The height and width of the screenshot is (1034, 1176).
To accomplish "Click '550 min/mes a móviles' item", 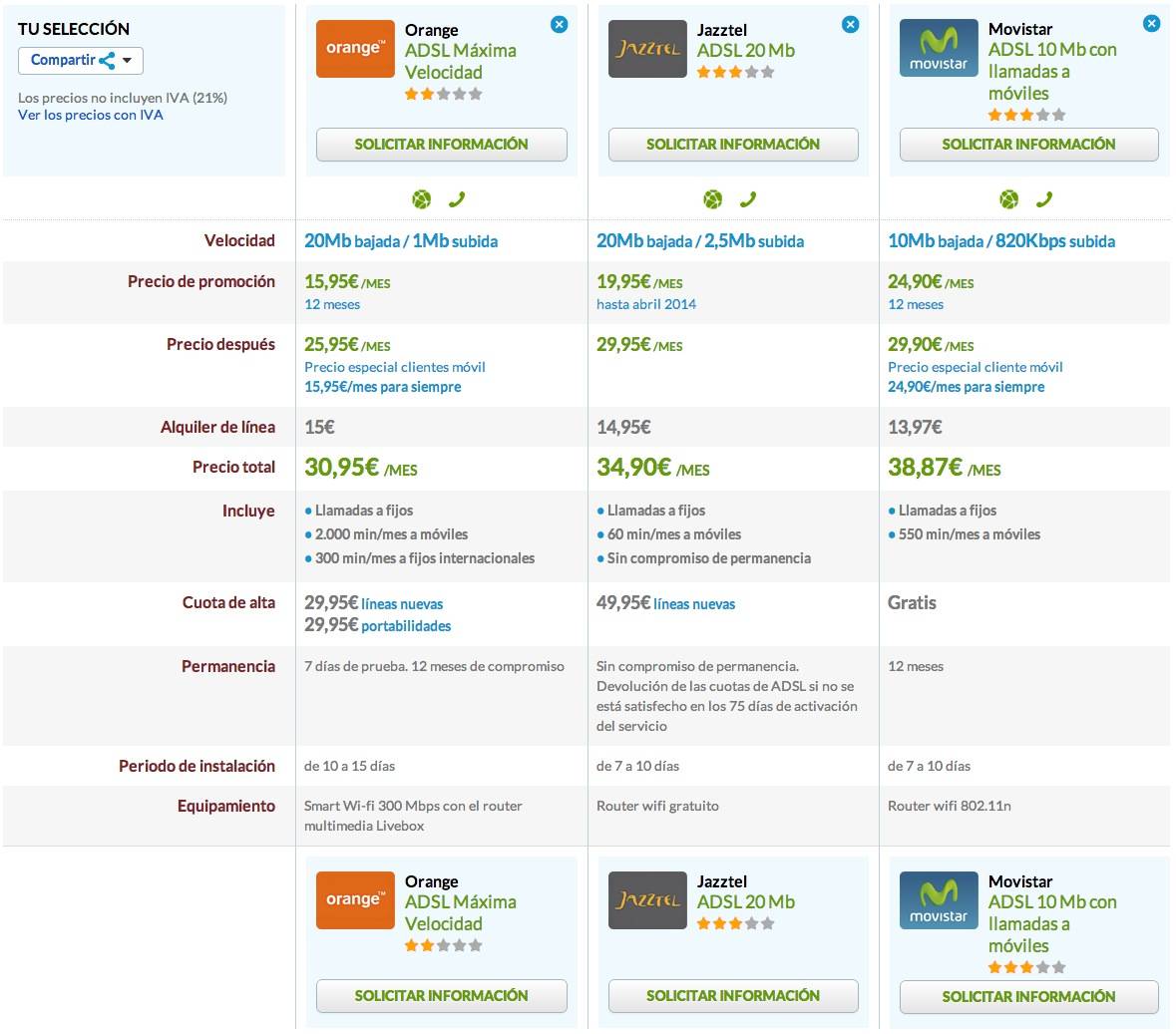I will click(969, 534).
